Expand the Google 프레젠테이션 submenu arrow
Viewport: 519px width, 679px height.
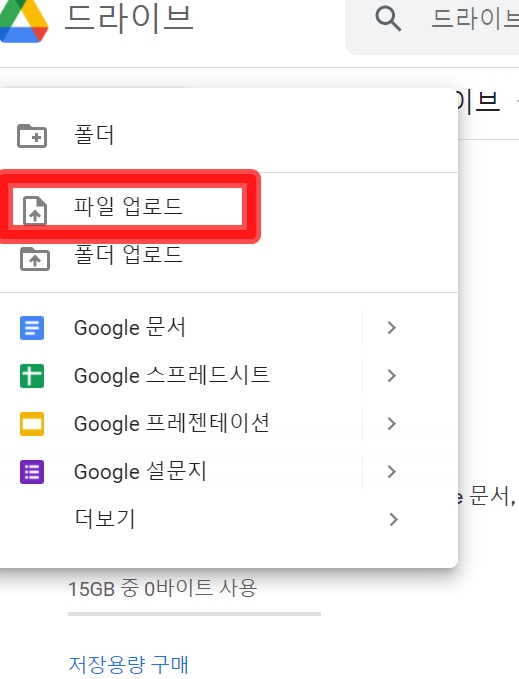pyautogui.click(x=392, y=424)
